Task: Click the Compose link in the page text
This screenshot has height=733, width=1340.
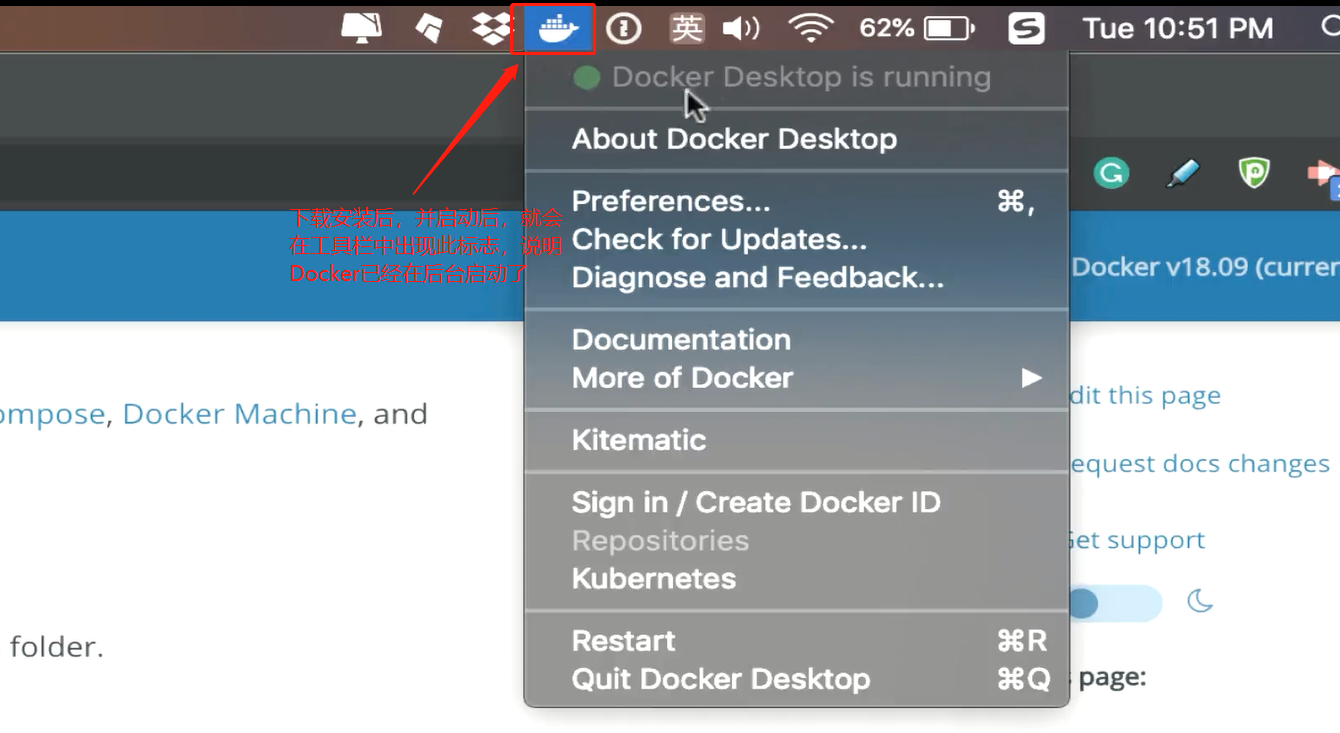Action: [x=52, y=414]
